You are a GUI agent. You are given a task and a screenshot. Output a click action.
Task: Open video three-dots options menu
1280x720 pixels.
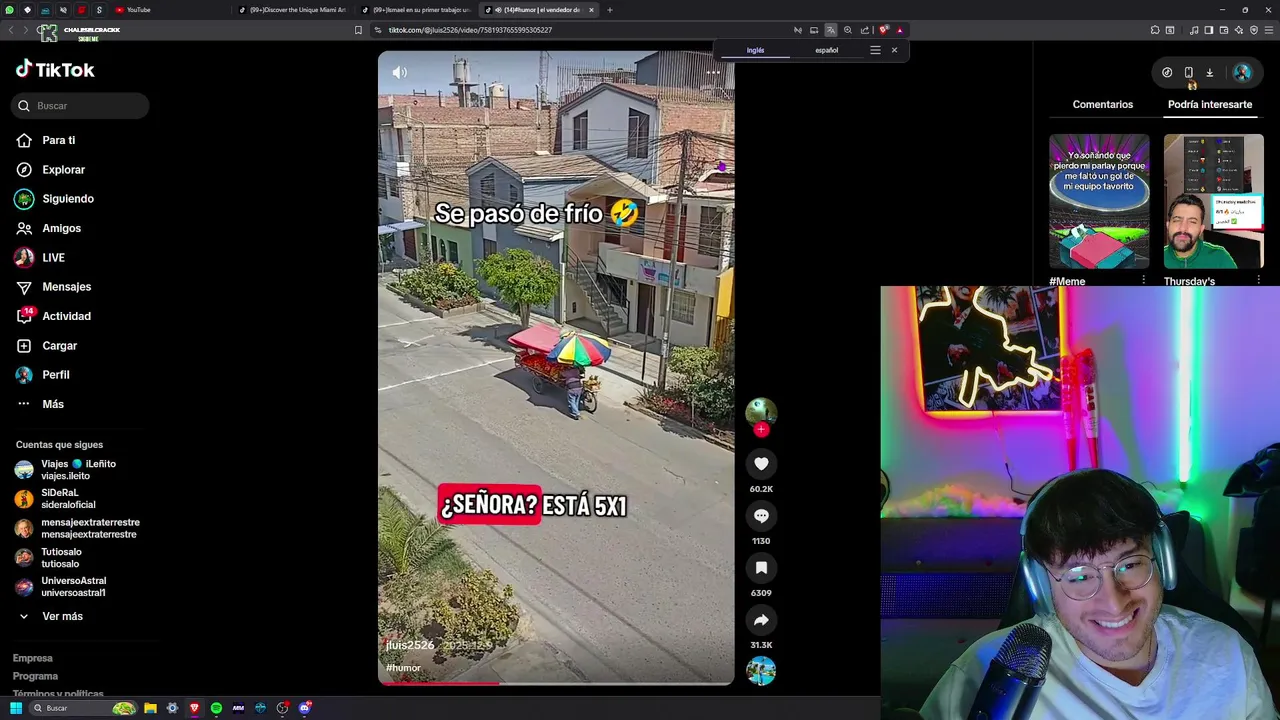[713, 72]
